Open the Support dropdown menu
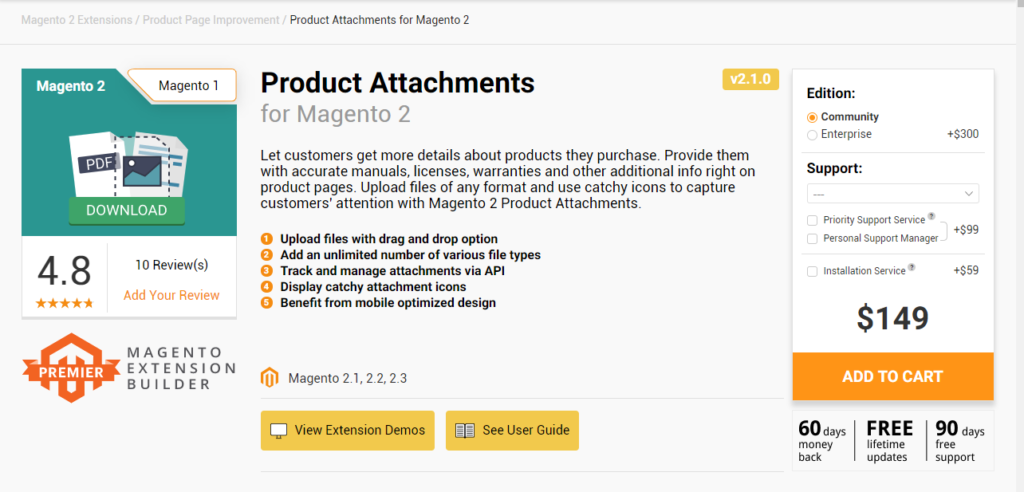This screenshot has width=1024, height=492. point(892,193)
